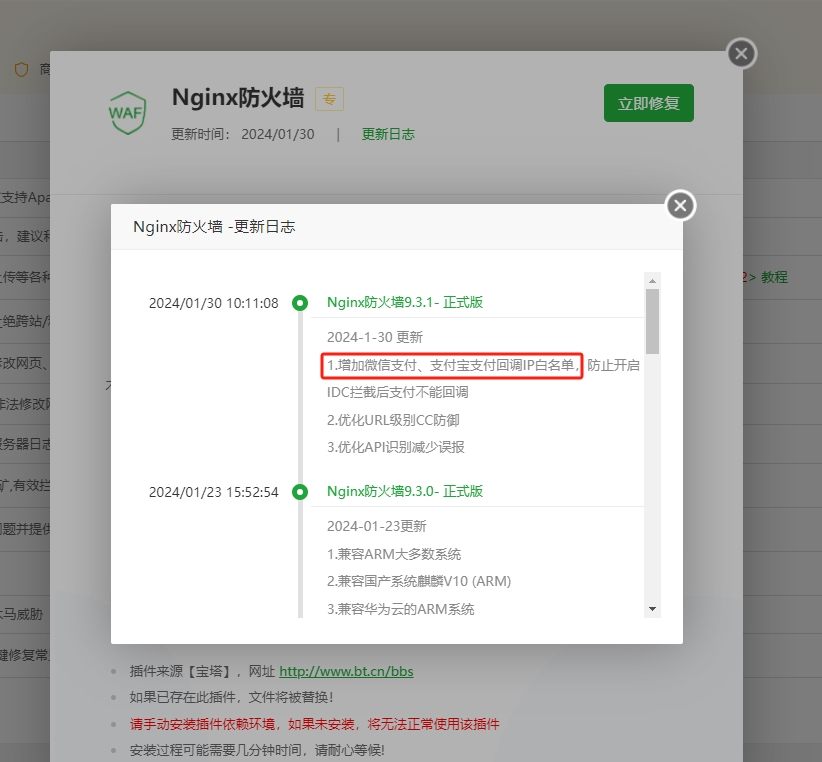Click text 2.兼容国产系统麒麟V10 (ARM)

point(419,581)
